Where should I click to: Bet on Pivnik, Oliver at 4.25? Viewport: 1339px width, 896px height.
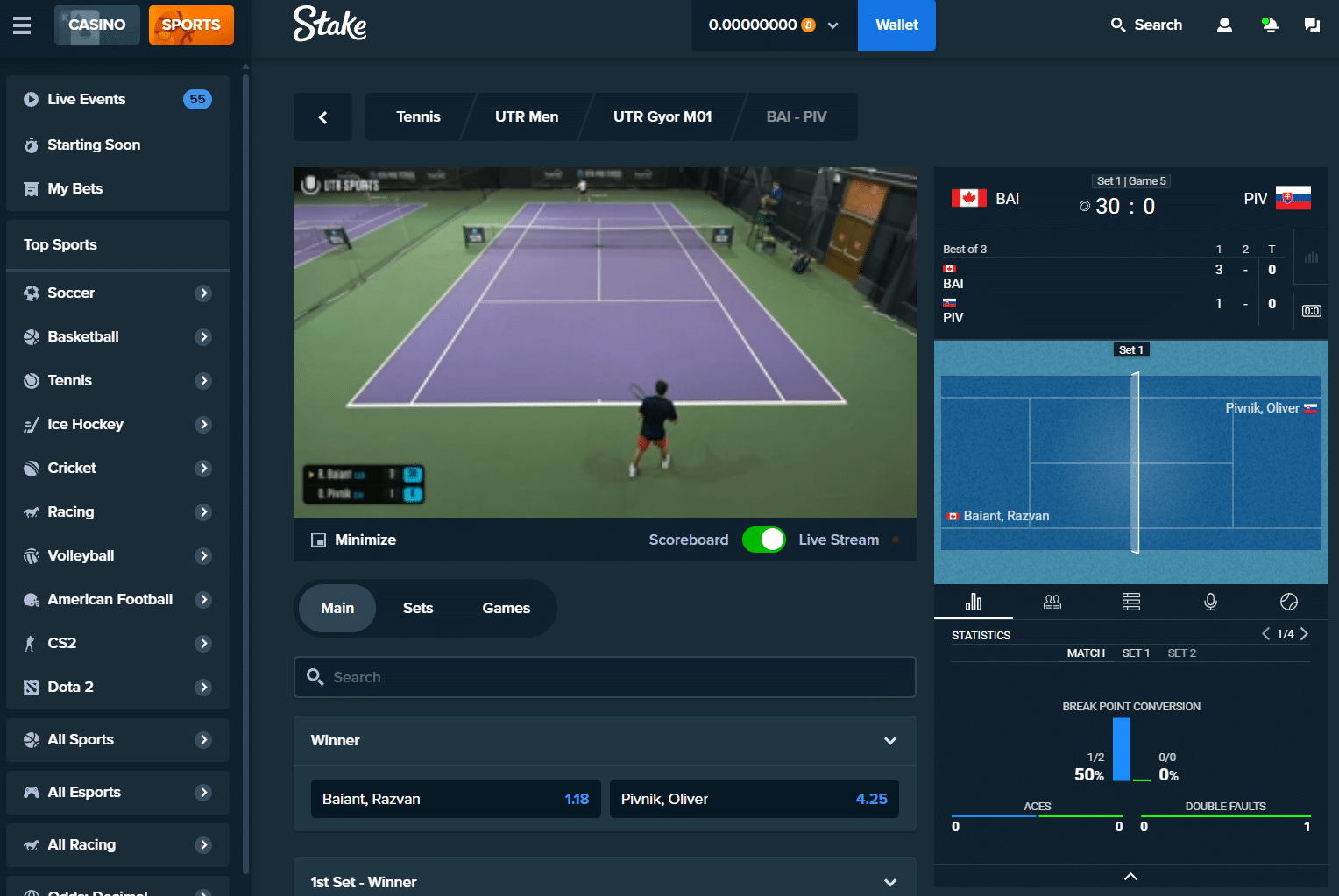coord(755,799)
